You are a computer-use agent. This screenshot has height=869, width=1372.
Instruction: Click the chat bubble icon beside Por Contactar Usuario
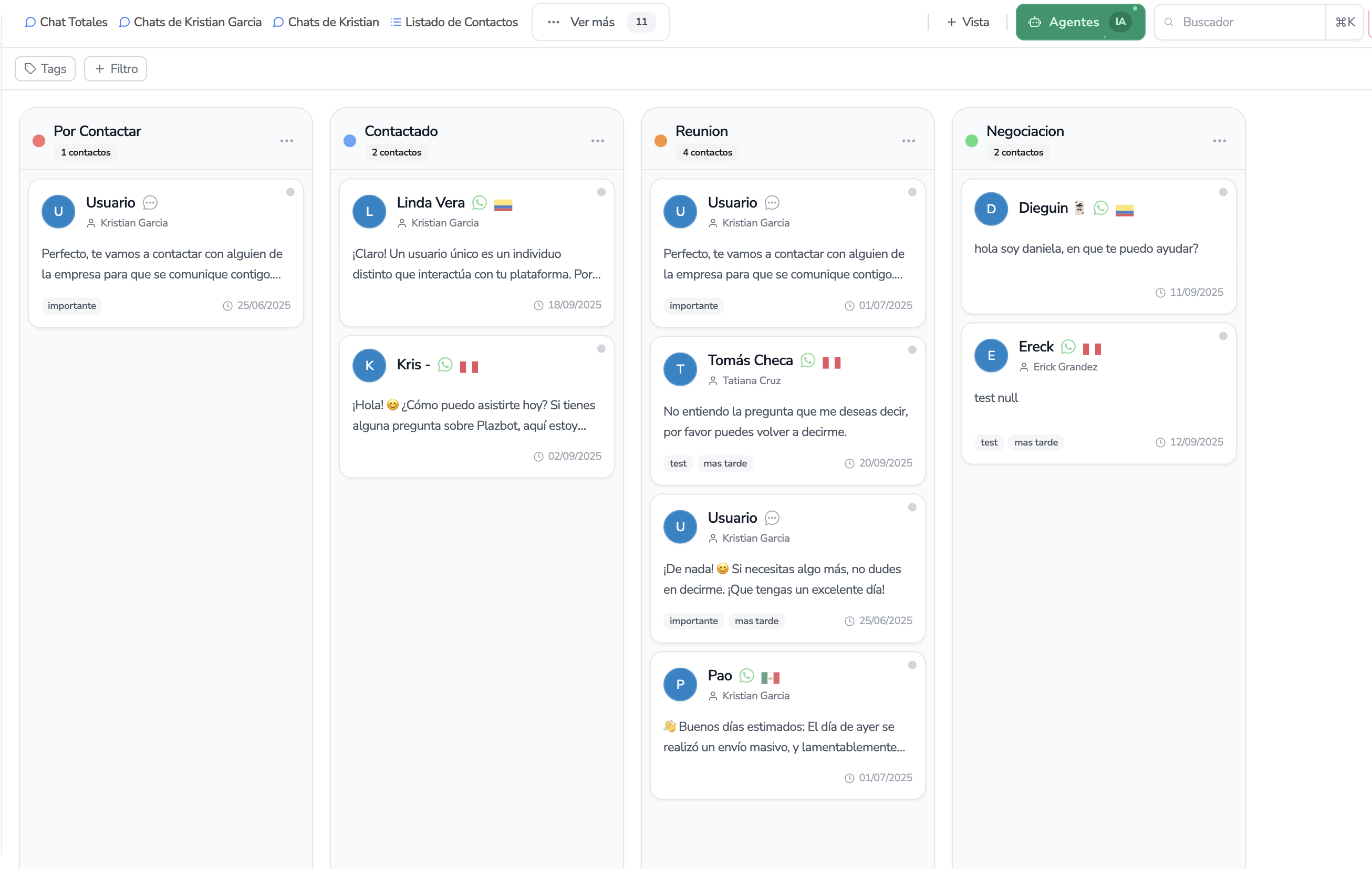[150, 203]
